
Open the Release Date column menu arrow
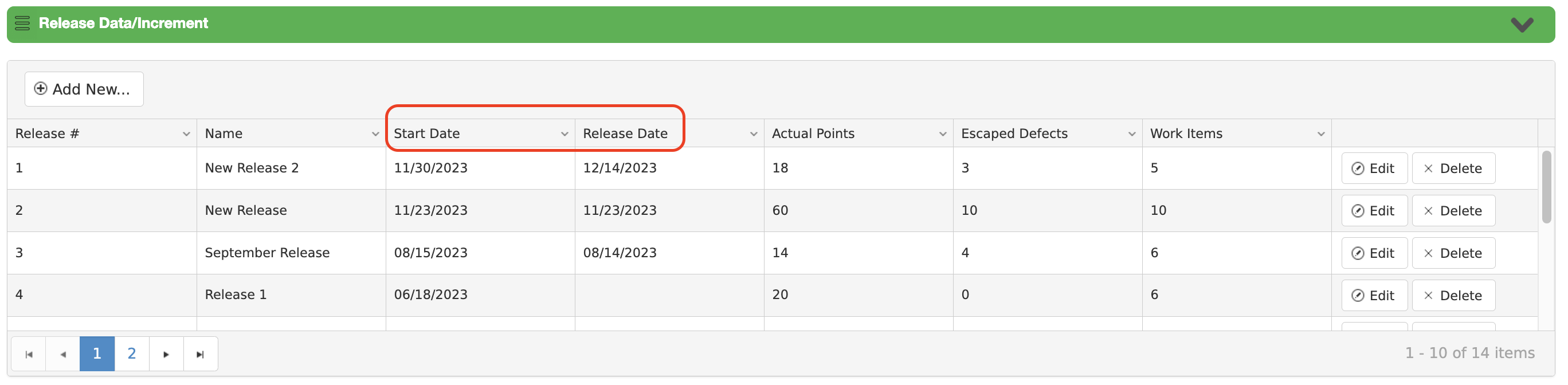[754, 135]
